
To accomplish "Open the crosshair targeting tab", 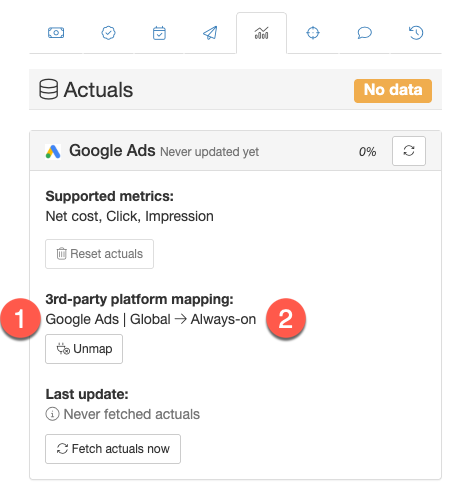I will tap(313, 33).
